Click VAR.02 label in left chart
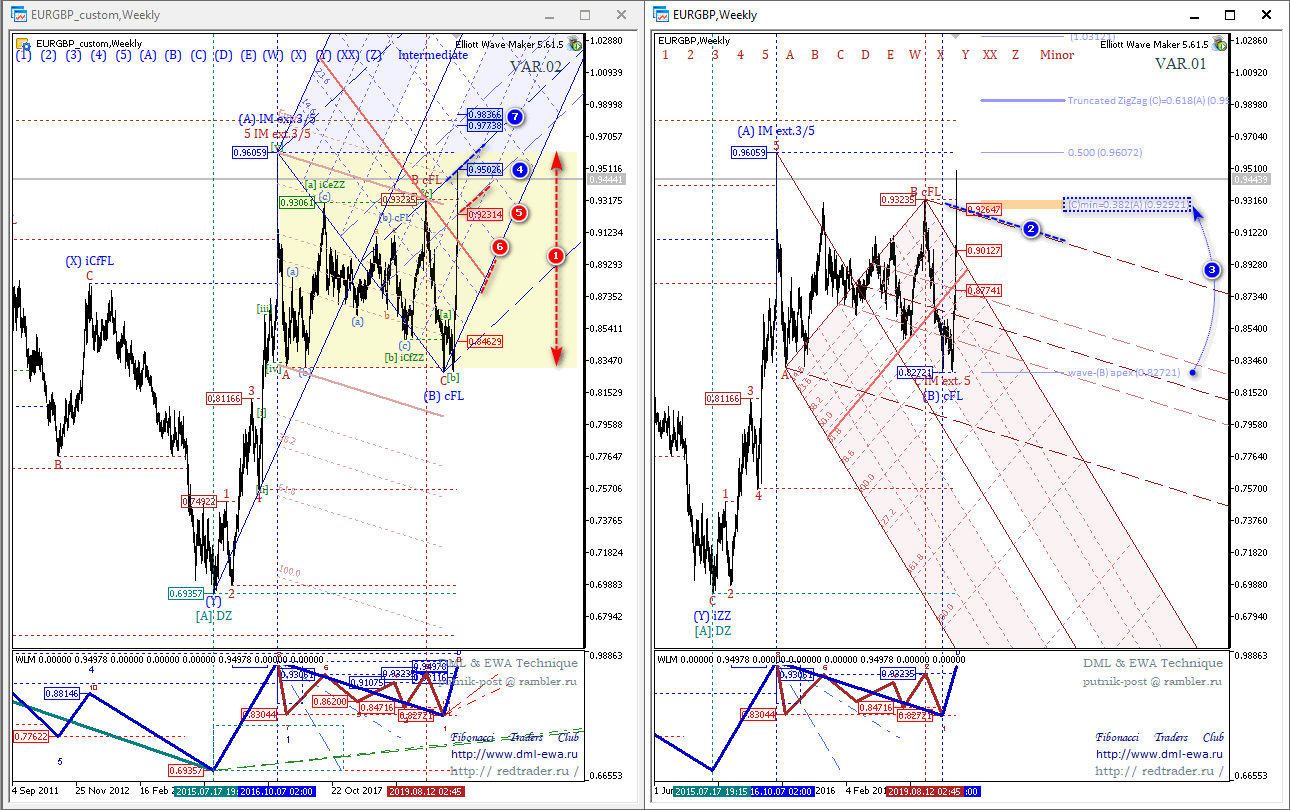 [x=537, y=66]
